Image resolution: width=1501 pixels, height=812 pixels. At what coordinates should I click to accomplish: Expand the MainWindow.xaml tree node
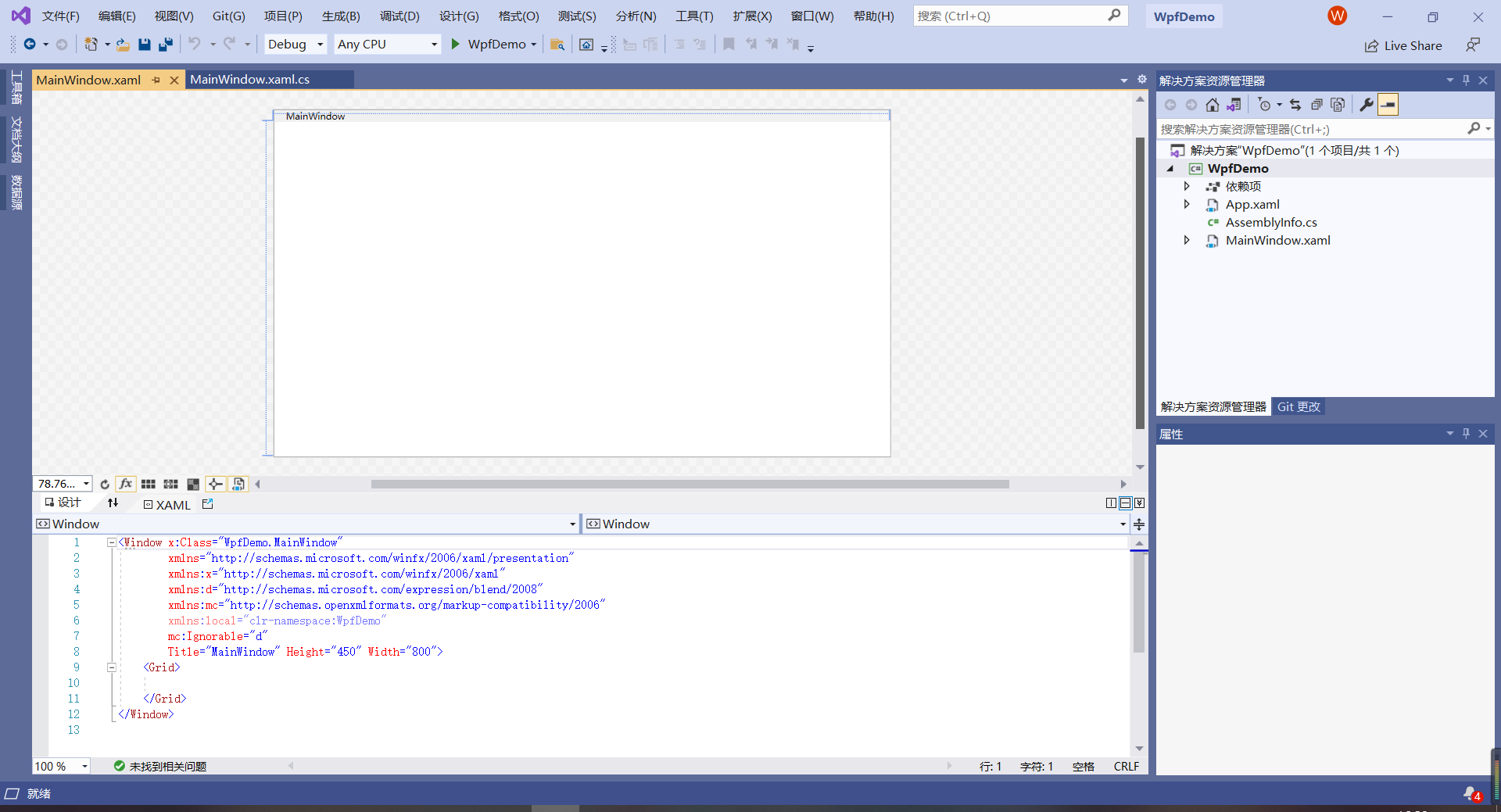pyautogui.click(x=1187, y=240)
